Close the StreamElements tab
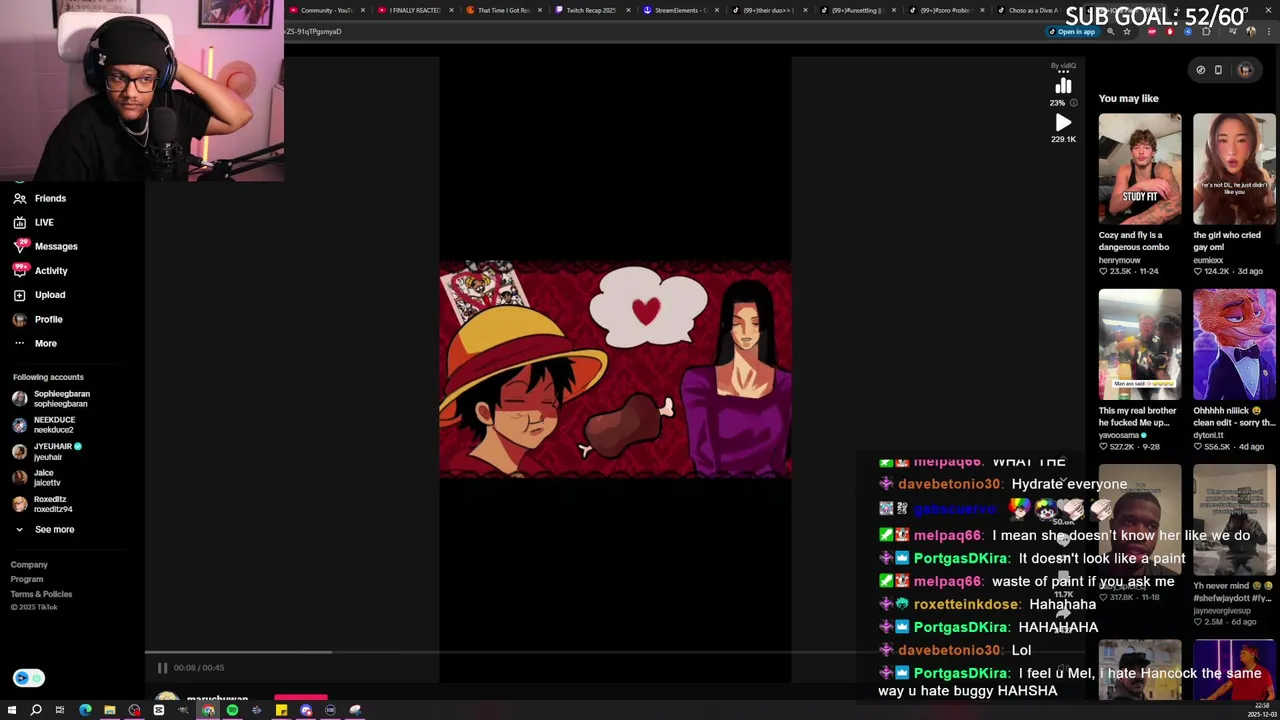This screenshot has height=720, width=1280. (716, 10)
